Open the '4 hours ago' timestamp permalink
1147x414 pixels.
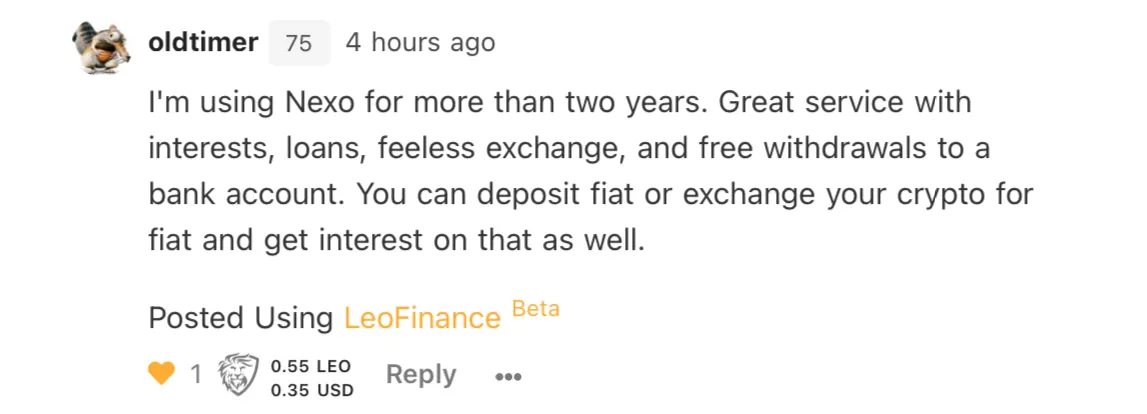click(x=420, y=42)
